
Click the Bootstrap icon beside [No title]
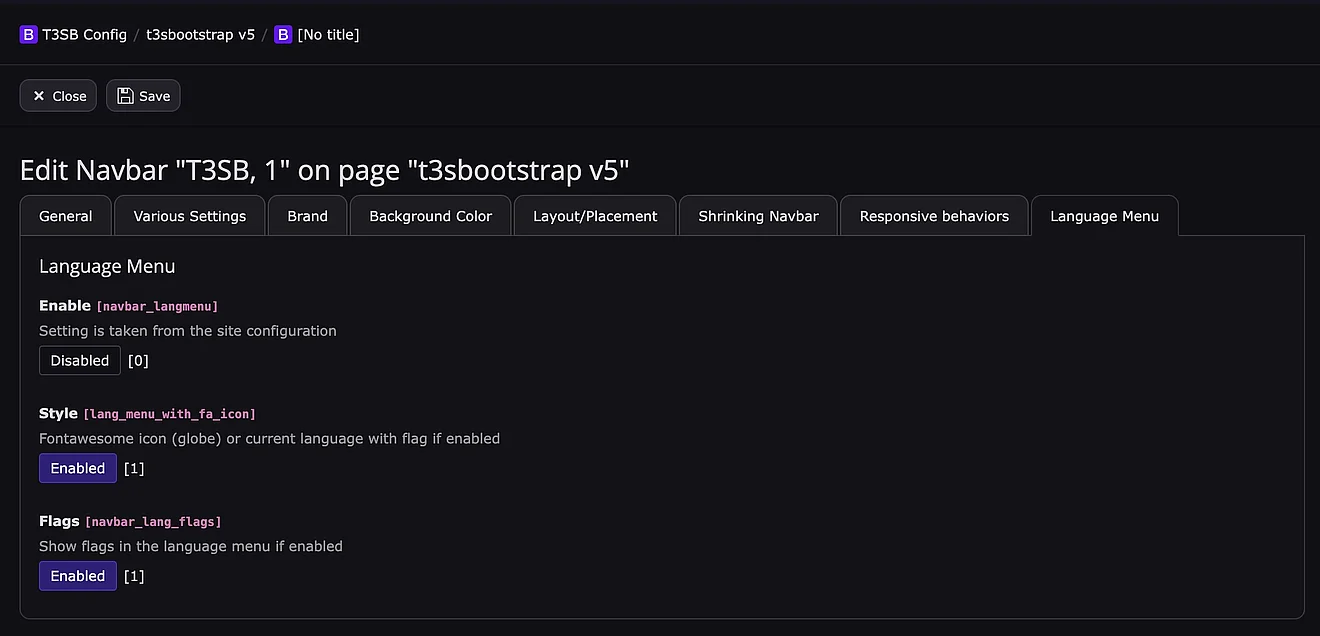(283, 35)
